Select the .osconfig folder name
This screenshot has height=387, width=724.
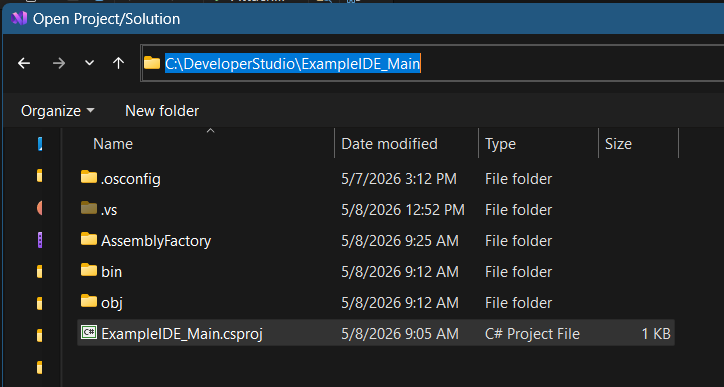click(131, 179)
